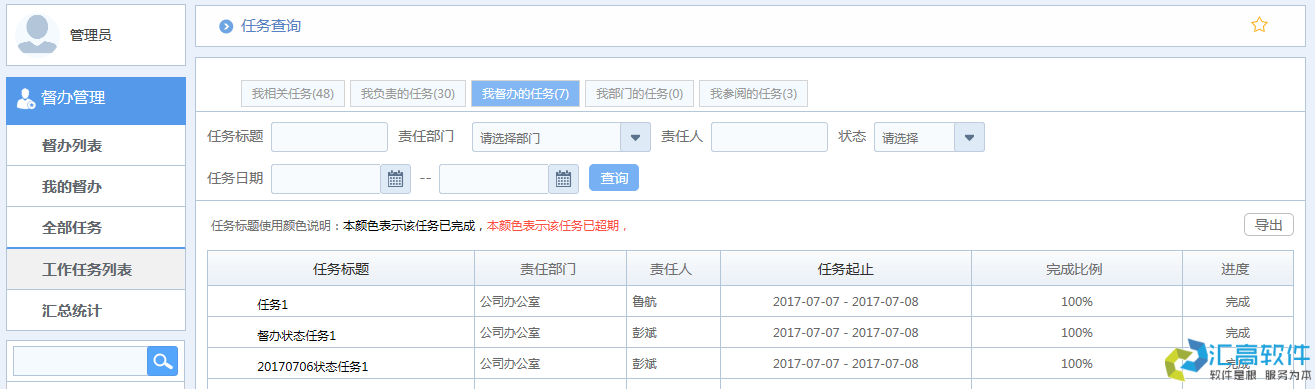Click the 任务查询 page title
The width and height of the screenshot is (1315, 389).
pos(271,26)
